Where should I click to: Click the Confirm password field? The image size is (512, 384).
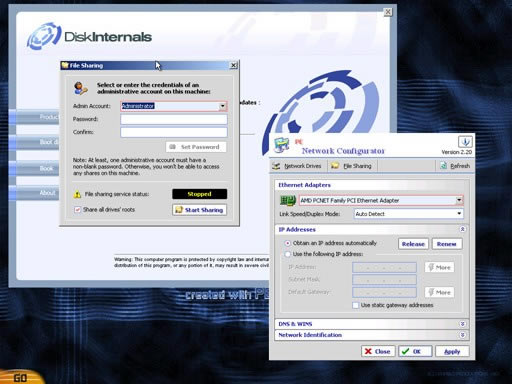click(x=174, y=132)
